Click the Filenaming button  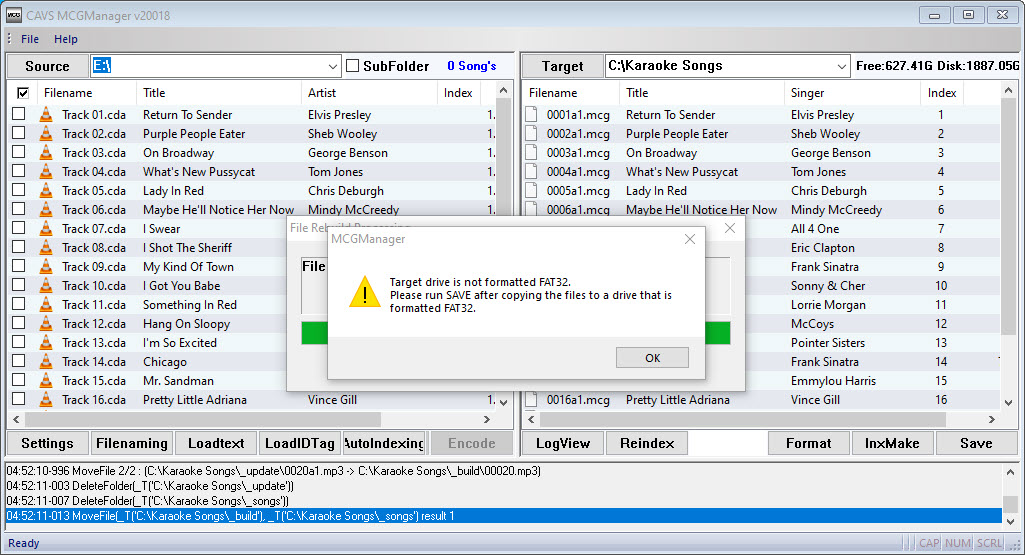131,443
